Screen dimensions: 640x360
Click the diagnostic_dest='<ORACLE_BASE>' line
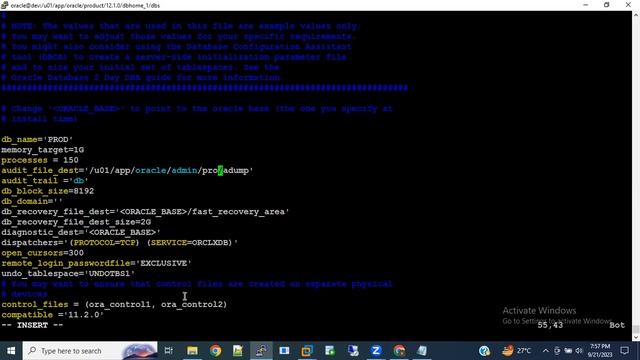coord(81,232)
